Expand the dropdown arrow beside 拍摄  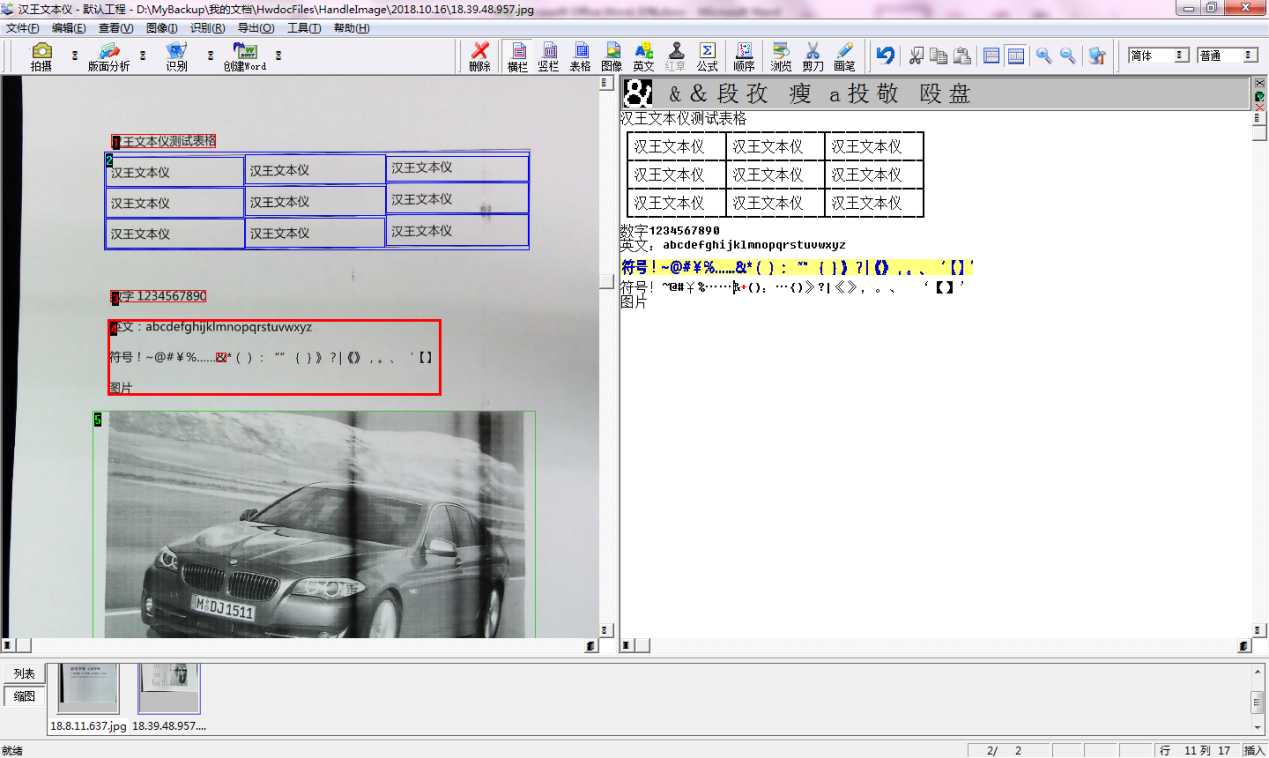click(x=74, y=56)
